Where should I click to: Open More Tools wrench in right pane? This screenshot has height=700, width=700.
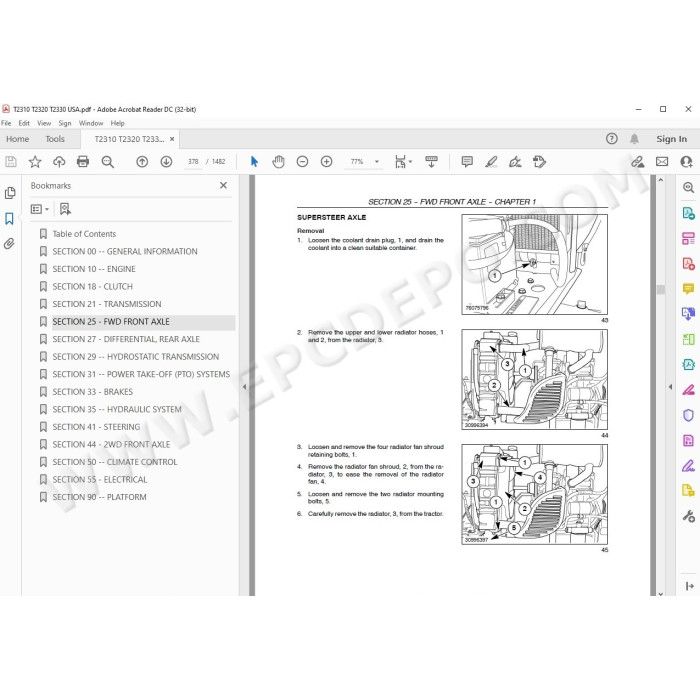pyautogui.click(x=688, y=517)
